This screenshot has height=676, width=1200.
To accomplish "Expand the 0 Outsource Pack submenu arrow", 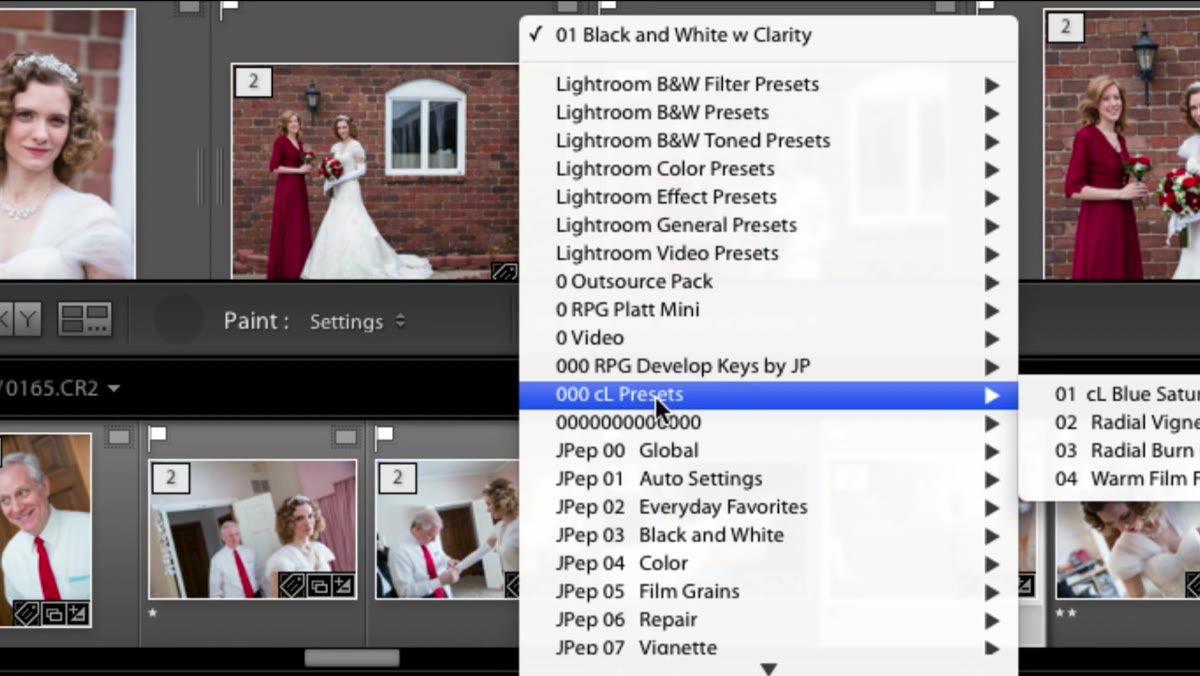I will tap(991, 282).
